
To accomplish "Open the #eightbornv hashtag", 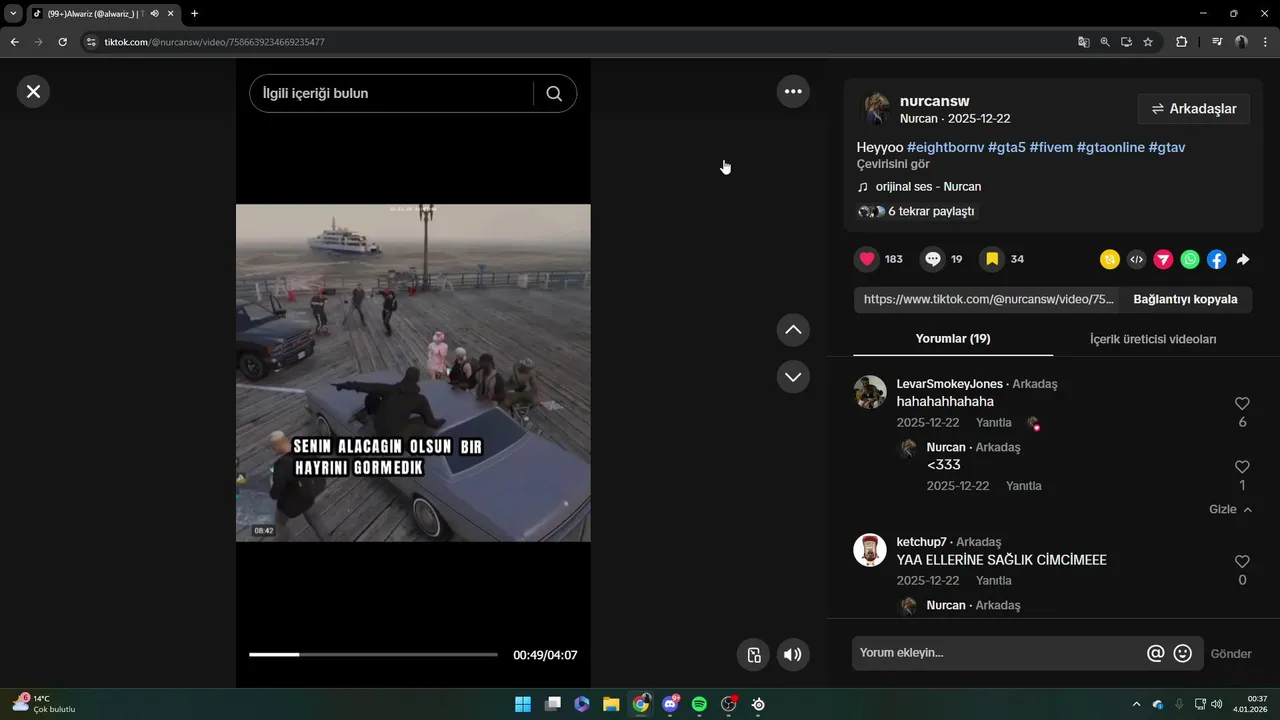I will coord(945,147).
